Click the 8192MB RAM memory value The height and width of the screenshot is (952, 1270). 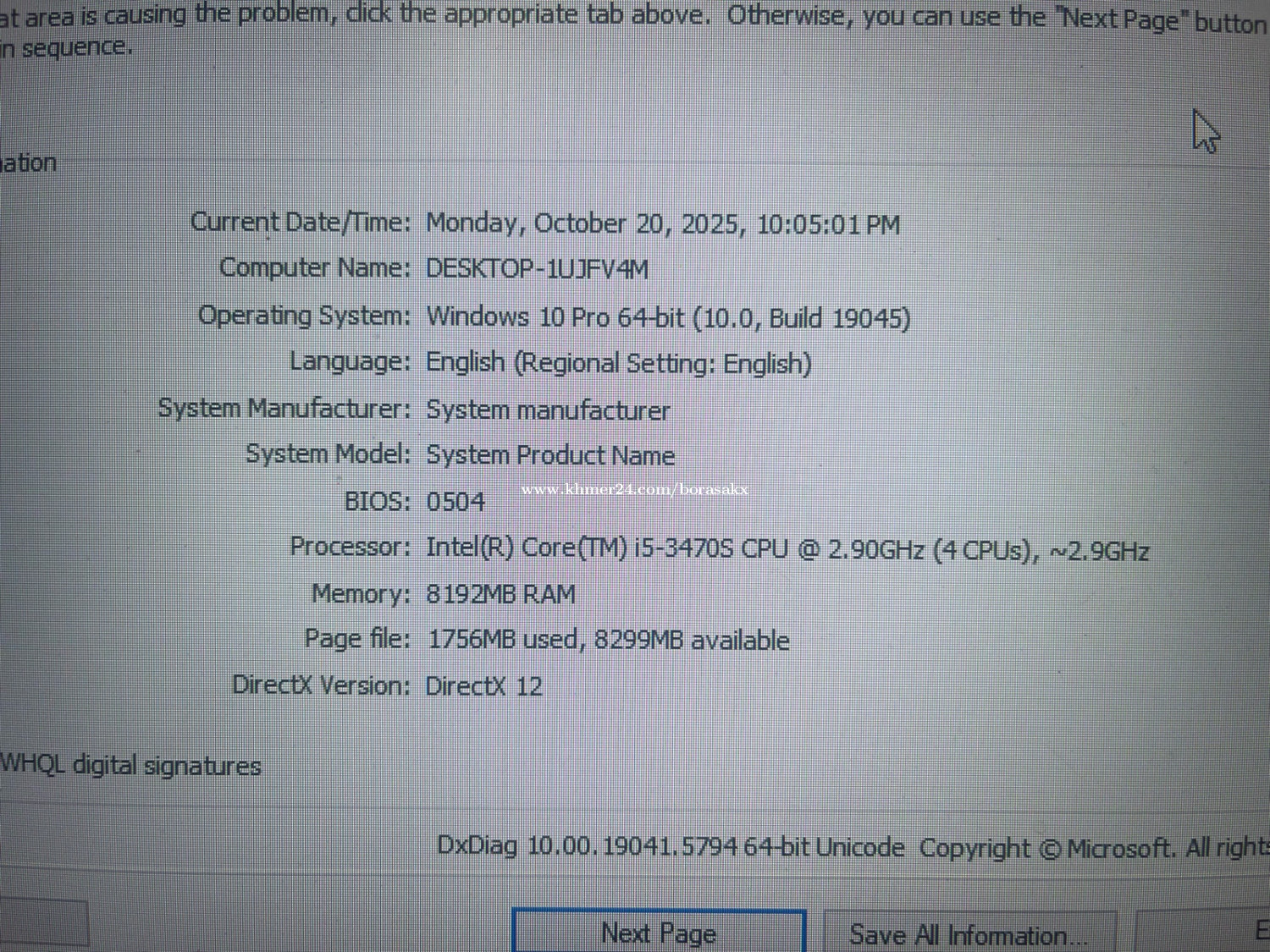[500, 594]
